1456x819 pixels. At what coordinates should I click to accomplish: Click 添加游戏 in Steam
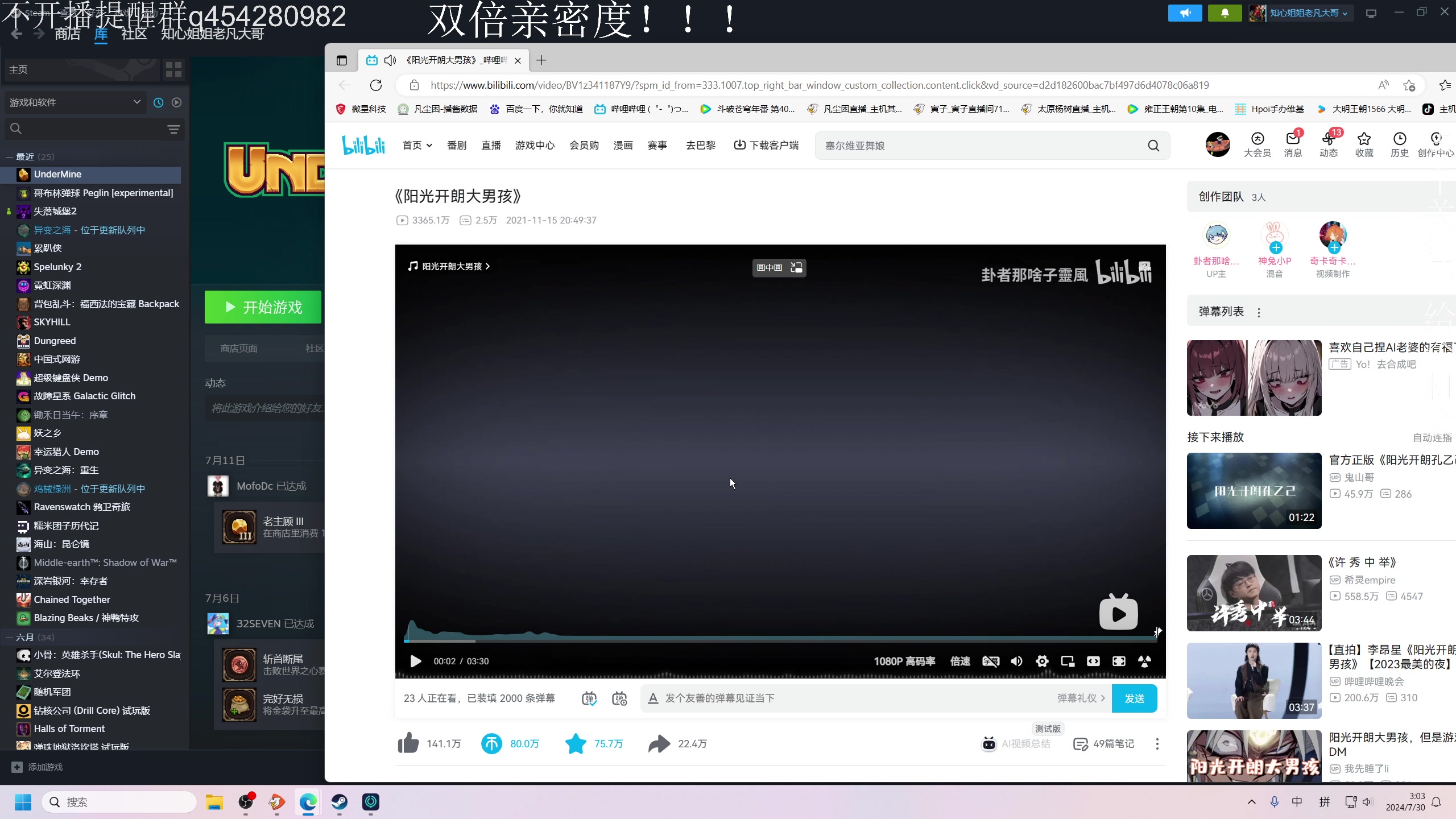[x=37, y=767]
